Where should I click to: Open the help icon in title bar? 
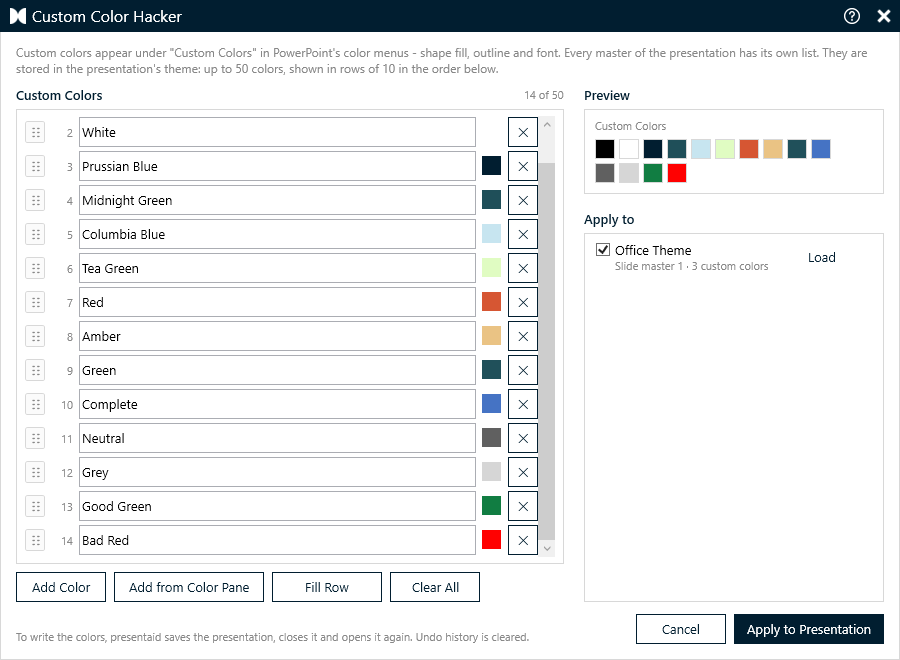coord(852,16)
